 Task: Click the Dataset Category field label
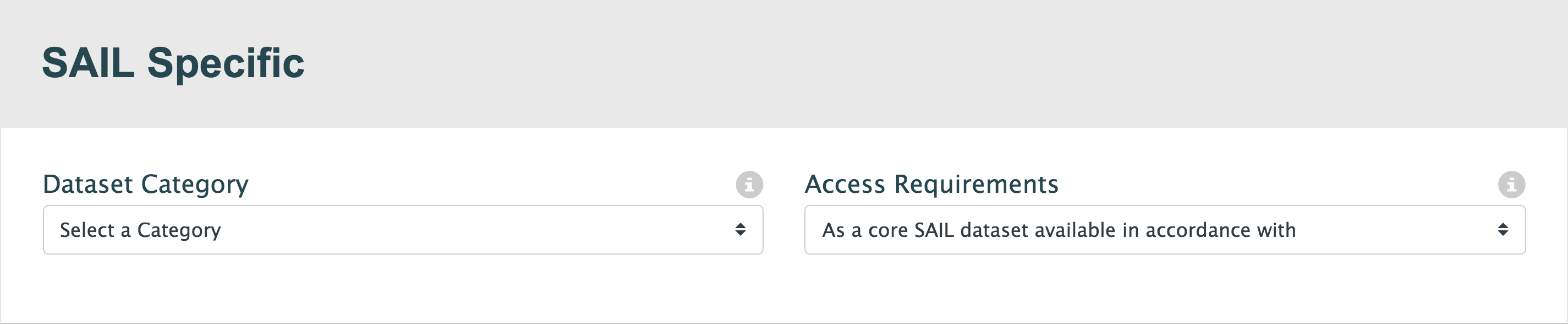(145, 184)
